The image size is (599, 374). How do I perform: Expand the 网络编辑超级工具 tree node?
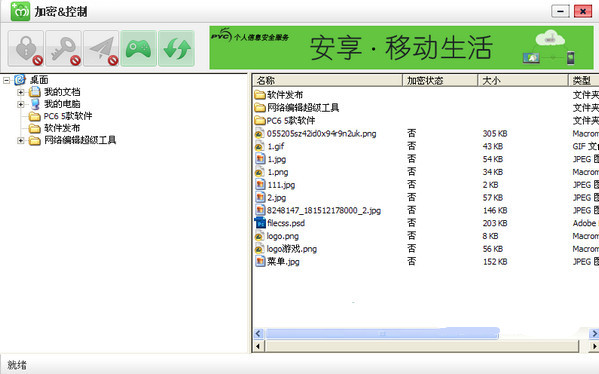click(x=21, y=141)
